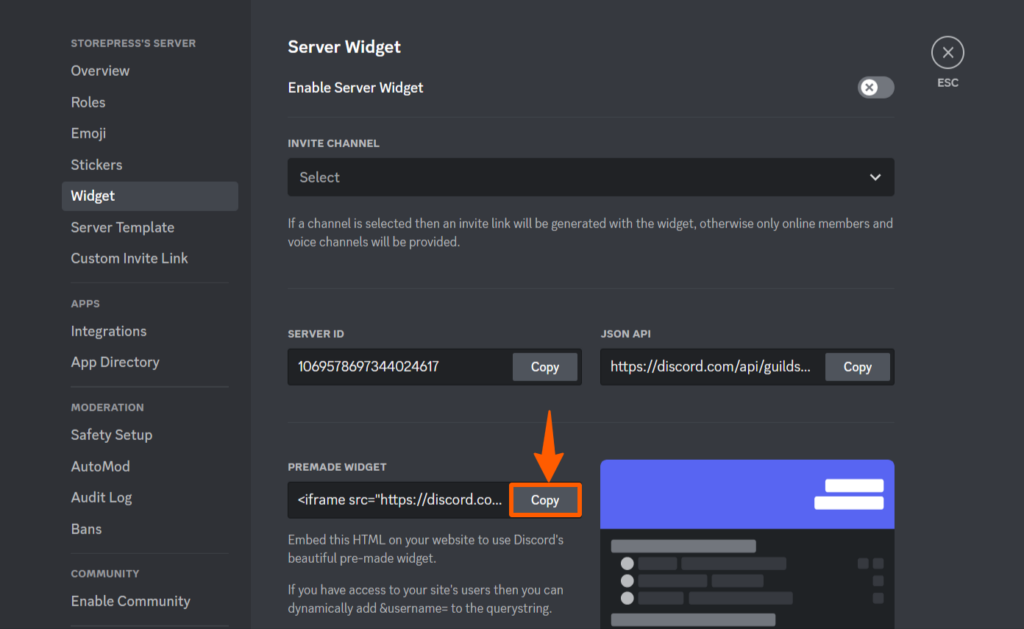Select Enable Community in the sidebar

(x=131, y=601)
